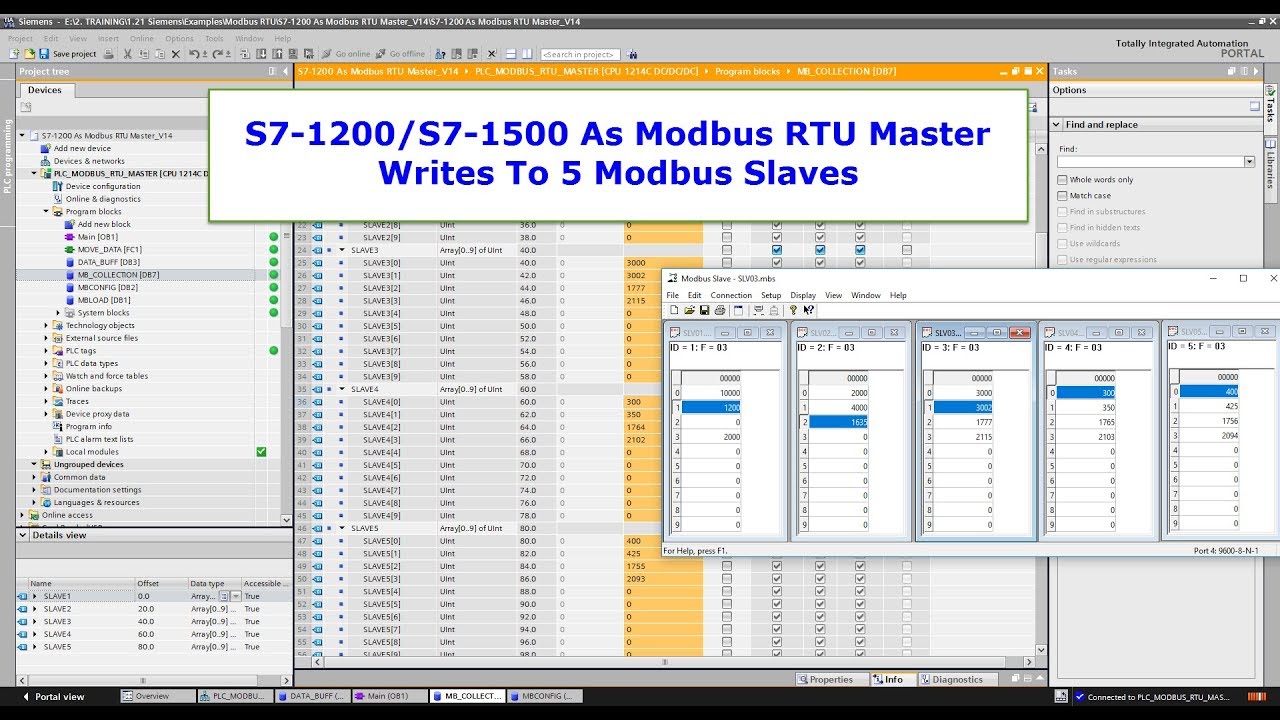This screenshot has width=1280, height=720.
Task: Open MOVE_DATA [FC1] block
Action: pyautogui.click(x=110, y=249)
